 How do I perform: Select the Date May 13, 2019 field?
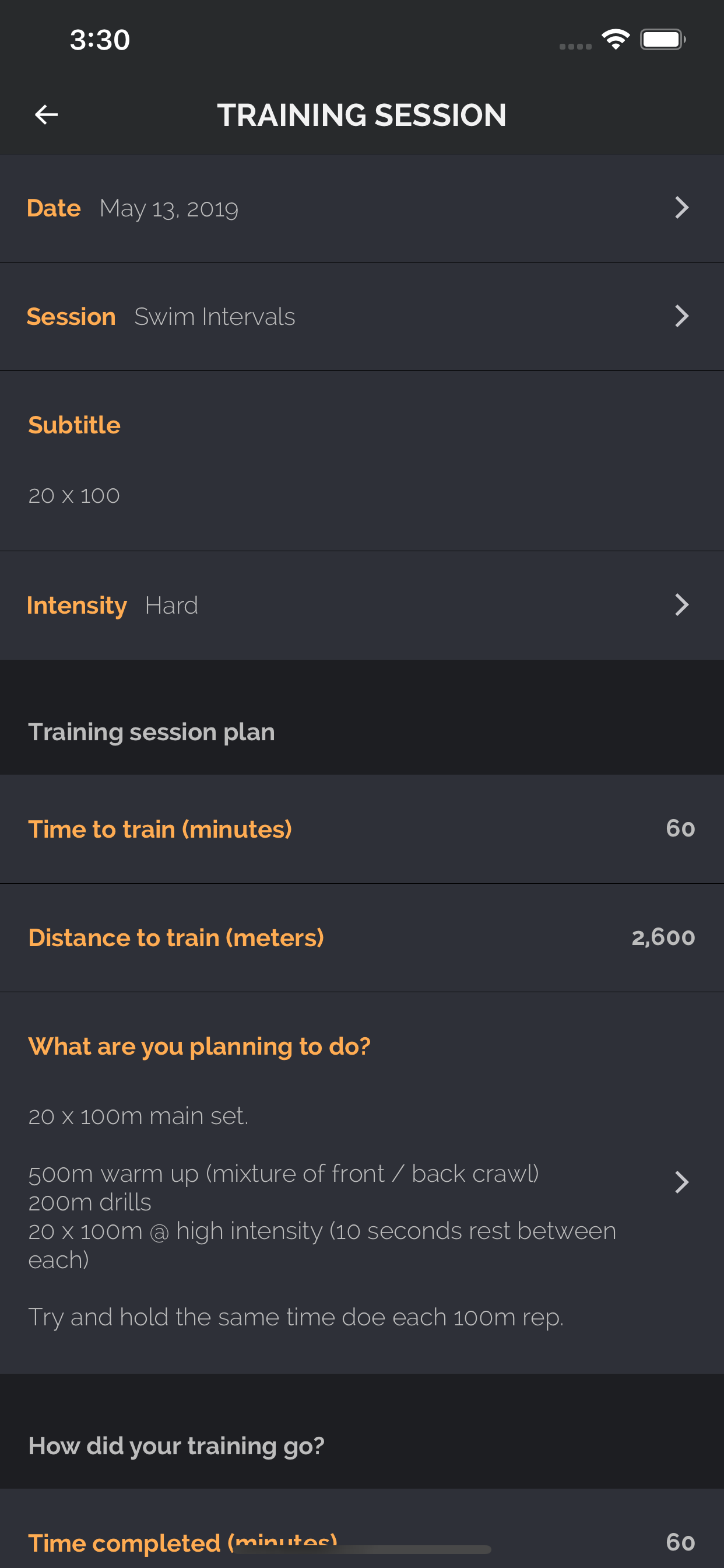pos(362,208)
